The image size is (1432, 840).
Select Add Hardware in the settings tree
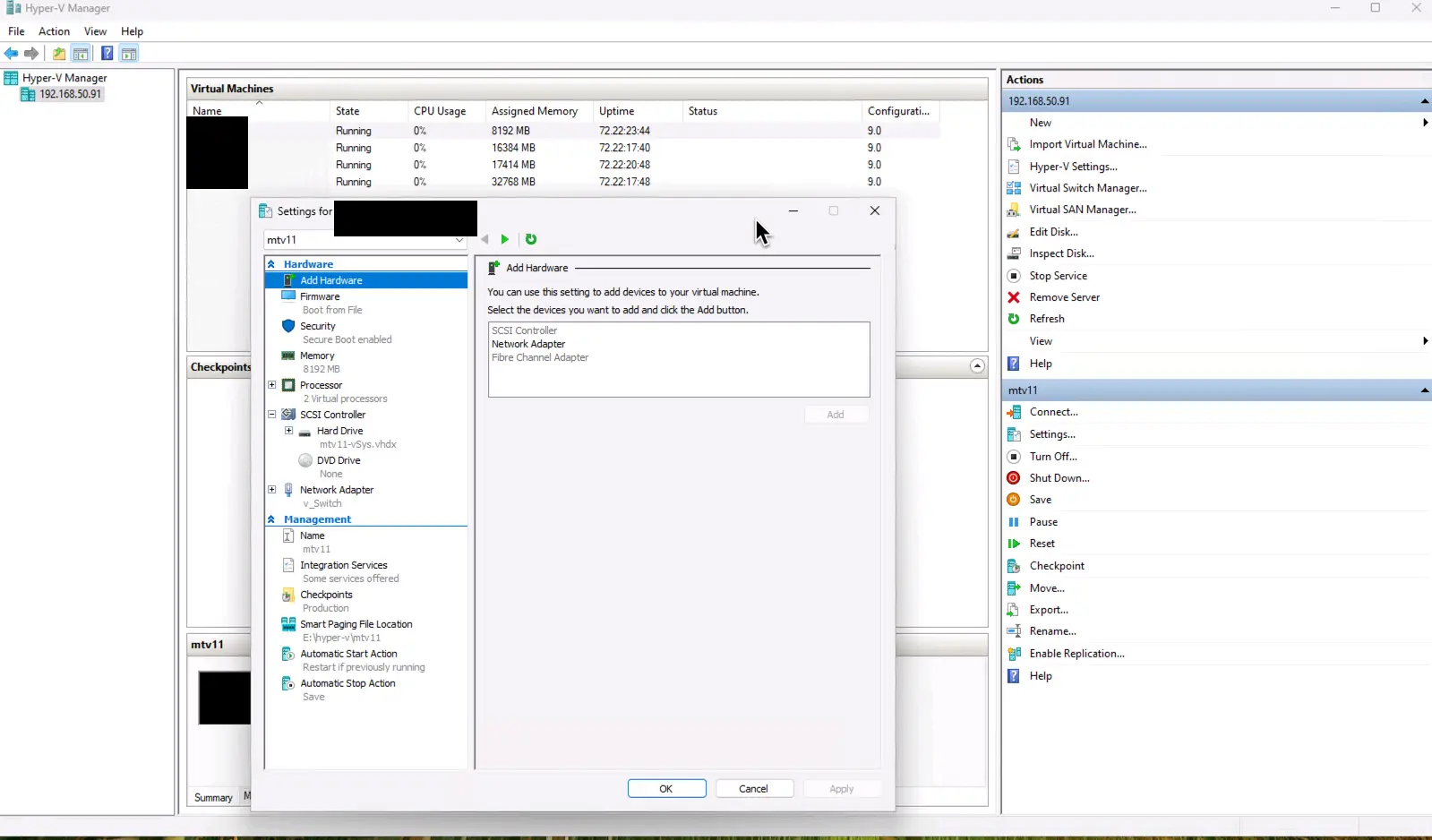[366, 280]
